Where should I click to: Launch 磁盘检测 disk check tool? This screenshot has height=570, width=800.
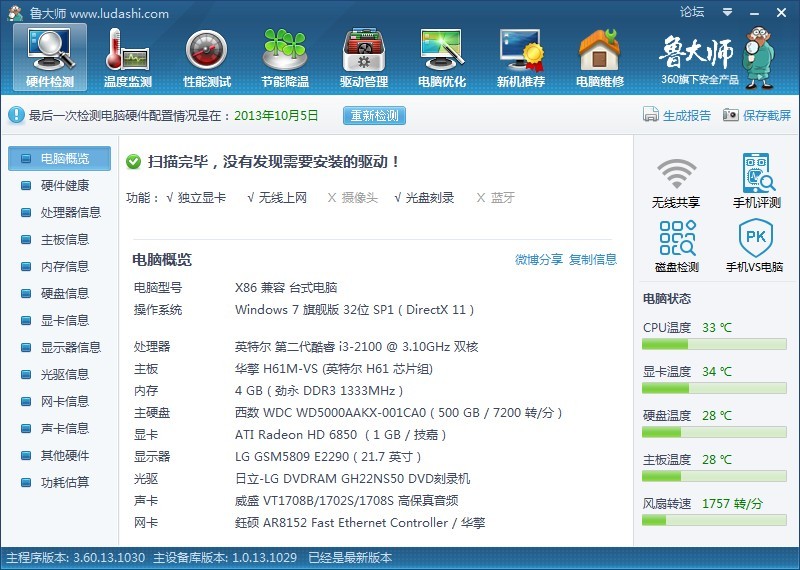pos(676,247)
